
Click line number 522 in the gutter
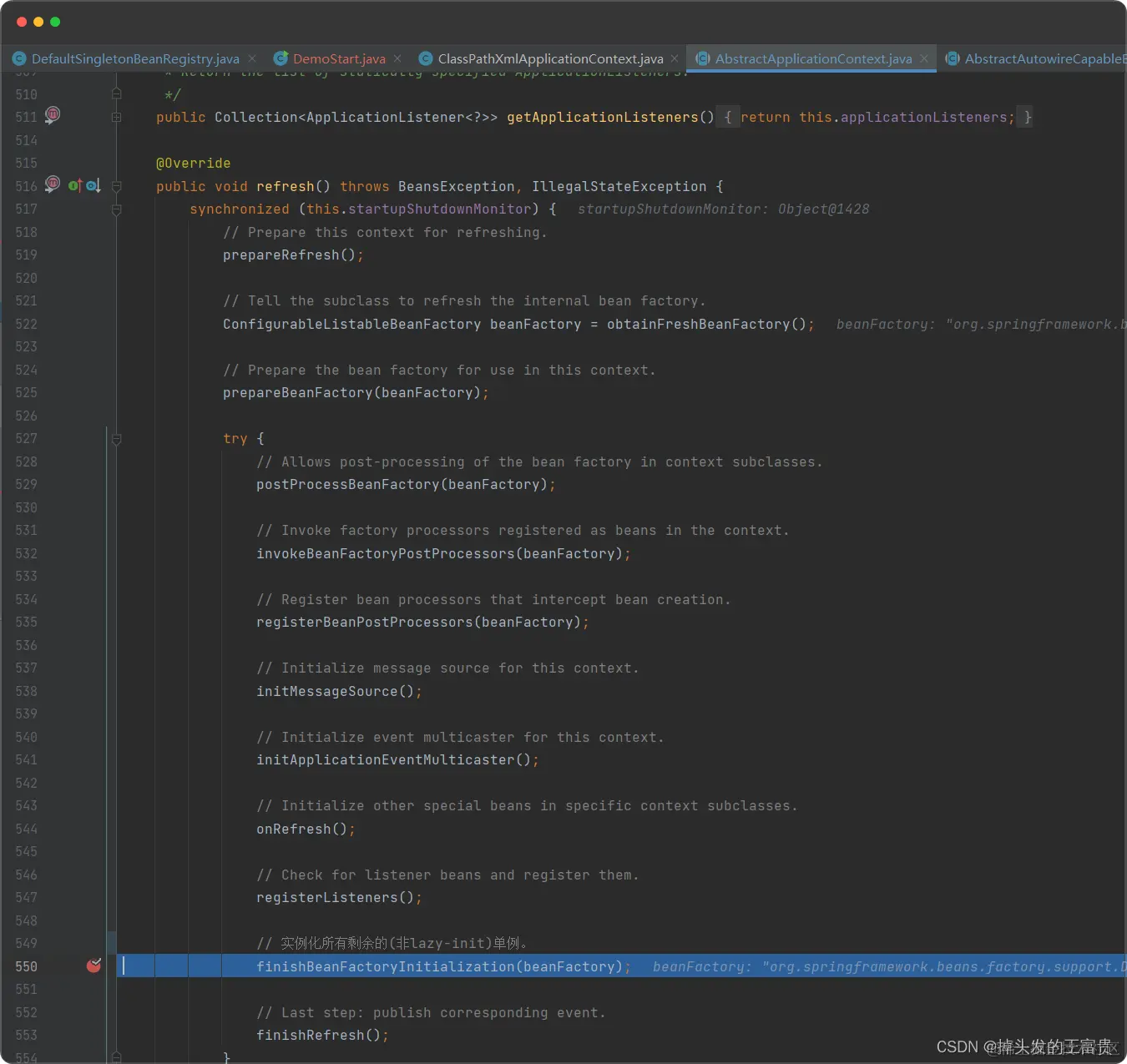(26, 324)
